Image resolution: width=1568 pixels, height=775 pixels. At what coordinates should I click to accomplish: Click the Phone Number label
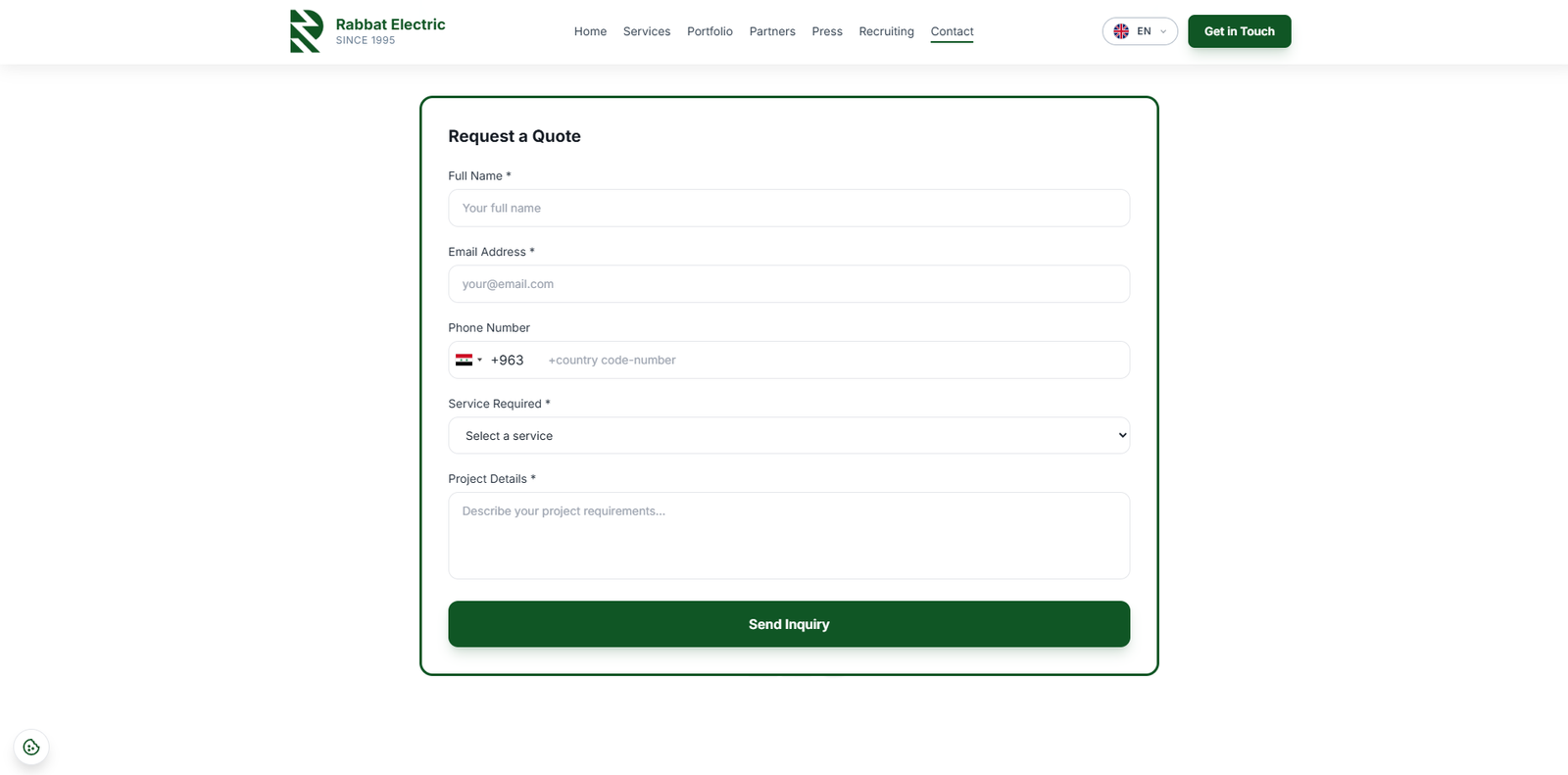coord(489,328)
